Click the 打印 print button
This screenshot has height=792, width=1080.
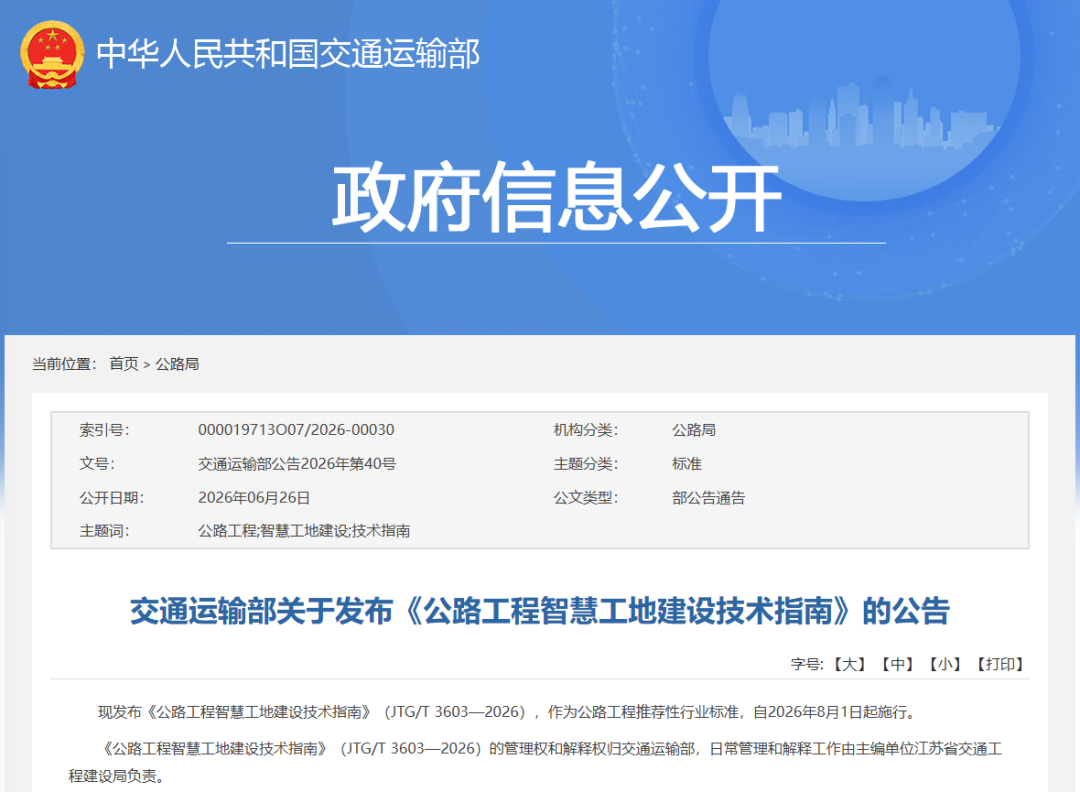point(1000,664)
